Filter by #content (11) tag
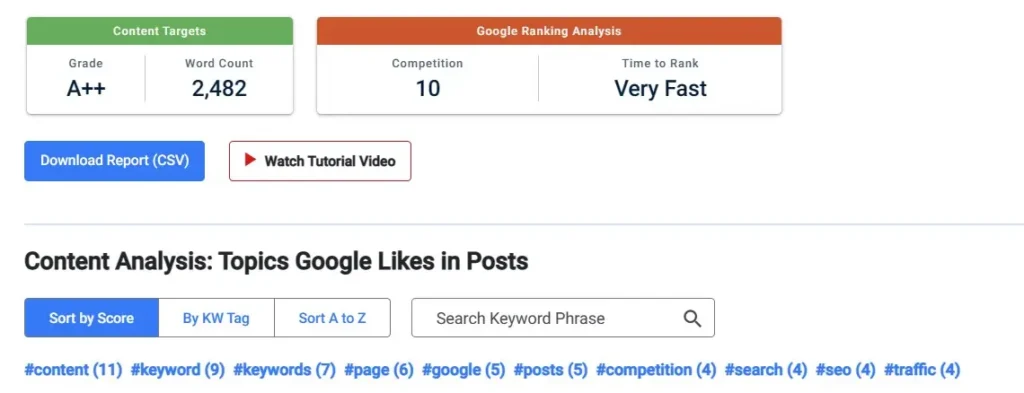 [x=73, y=370]
